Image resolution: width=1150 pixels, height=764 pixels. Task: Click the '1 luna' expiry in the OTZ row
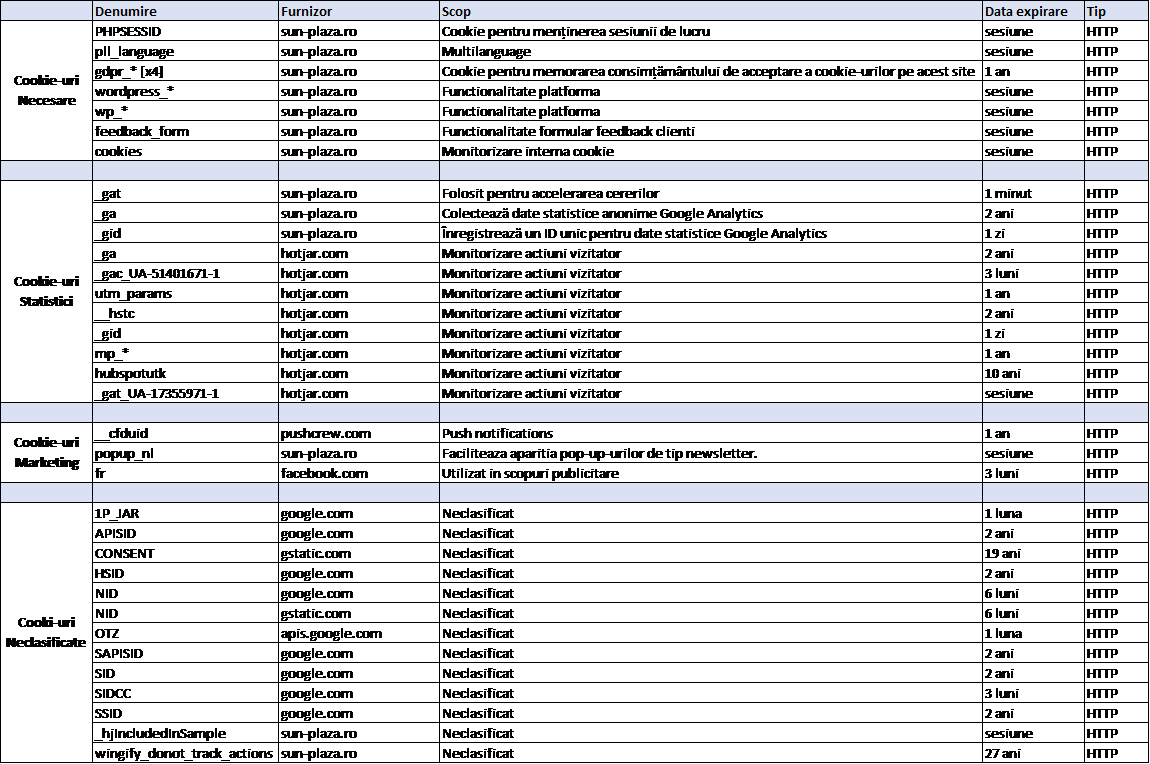[x=1033, y=633]
